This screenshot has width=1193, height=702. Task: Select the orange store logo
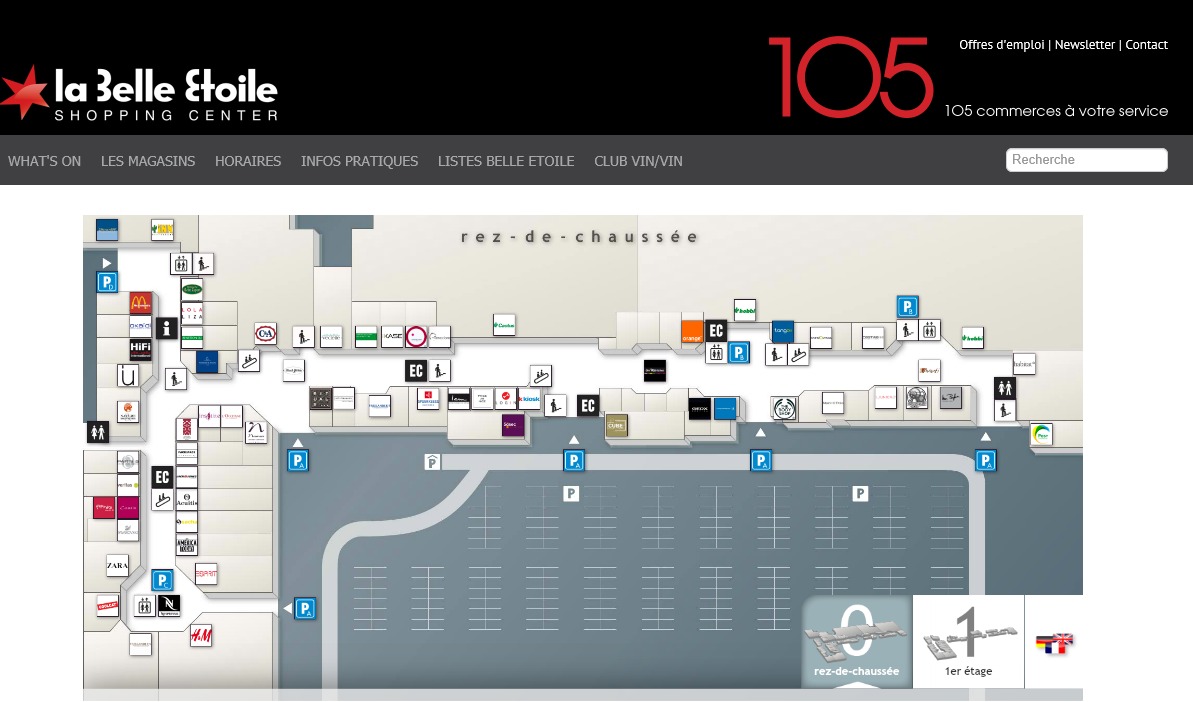692,332
